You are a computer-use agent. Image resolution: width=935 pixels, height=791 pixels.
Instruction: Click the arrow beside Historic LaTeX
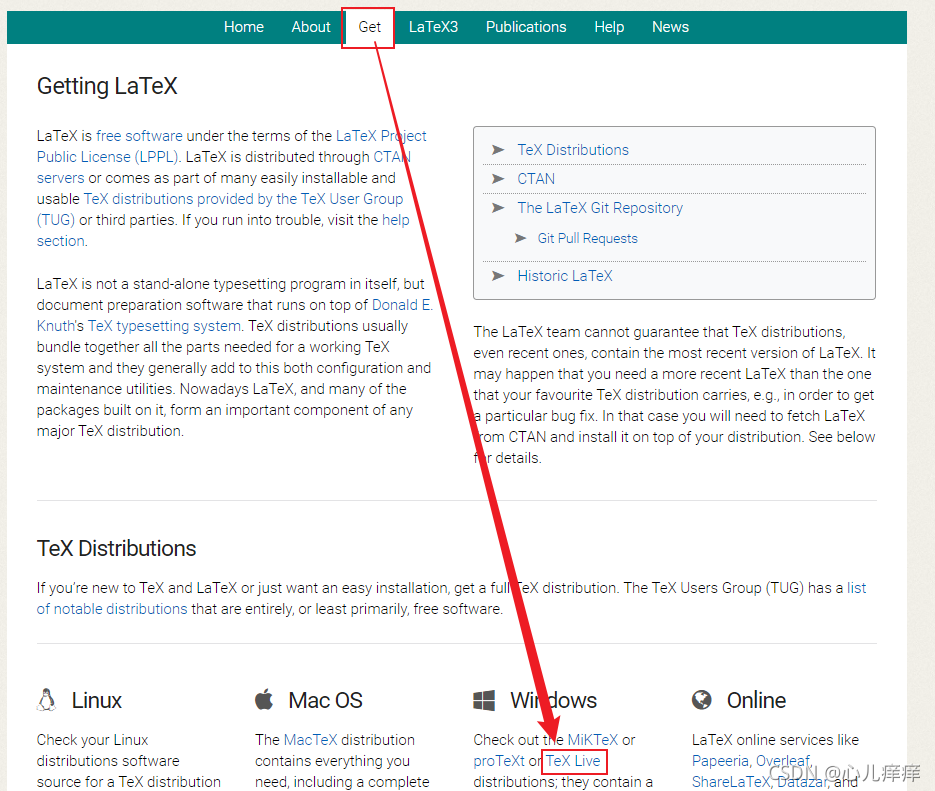498,276
